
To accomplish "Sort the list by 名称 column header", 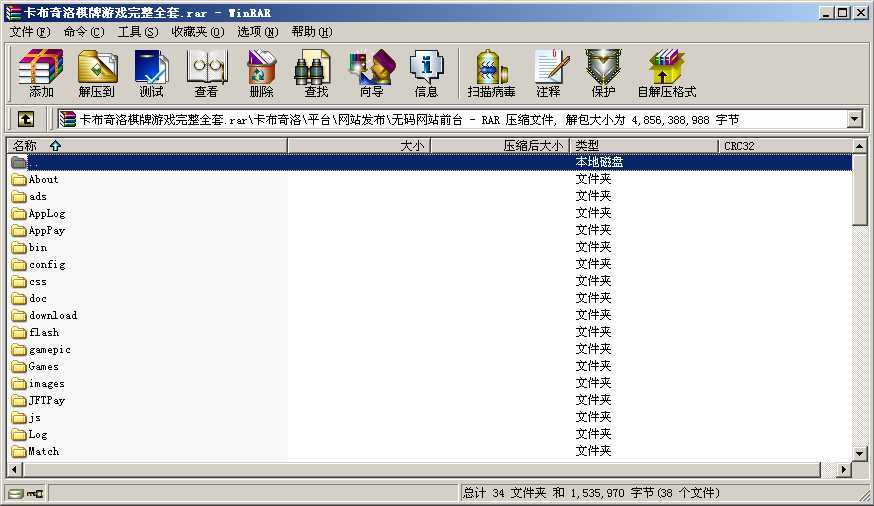I will coord(147,146).
